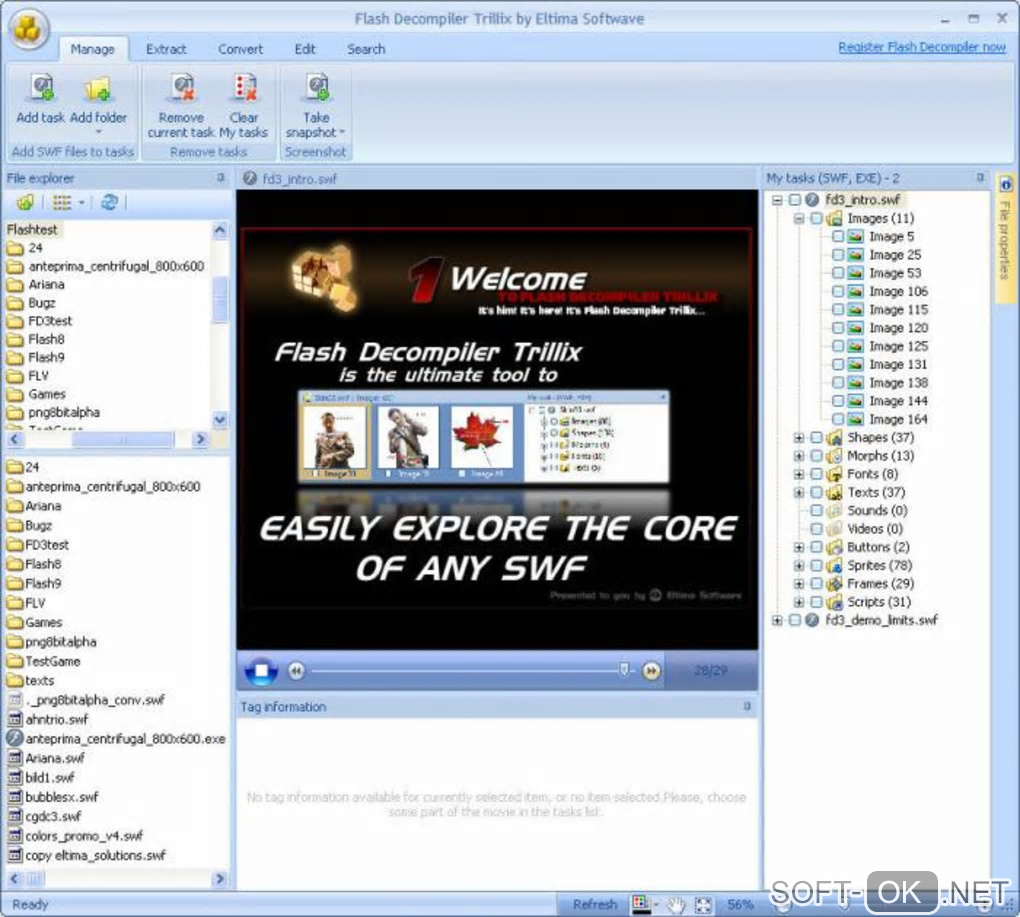Check the fd3_demo_limits.swf checkbox

794,620
